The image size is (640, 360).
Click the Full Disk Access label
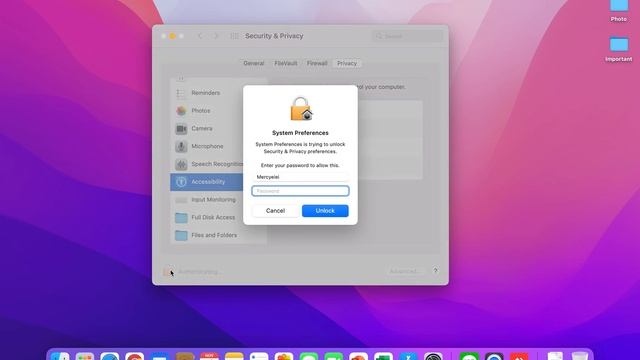tap(213, 217)
